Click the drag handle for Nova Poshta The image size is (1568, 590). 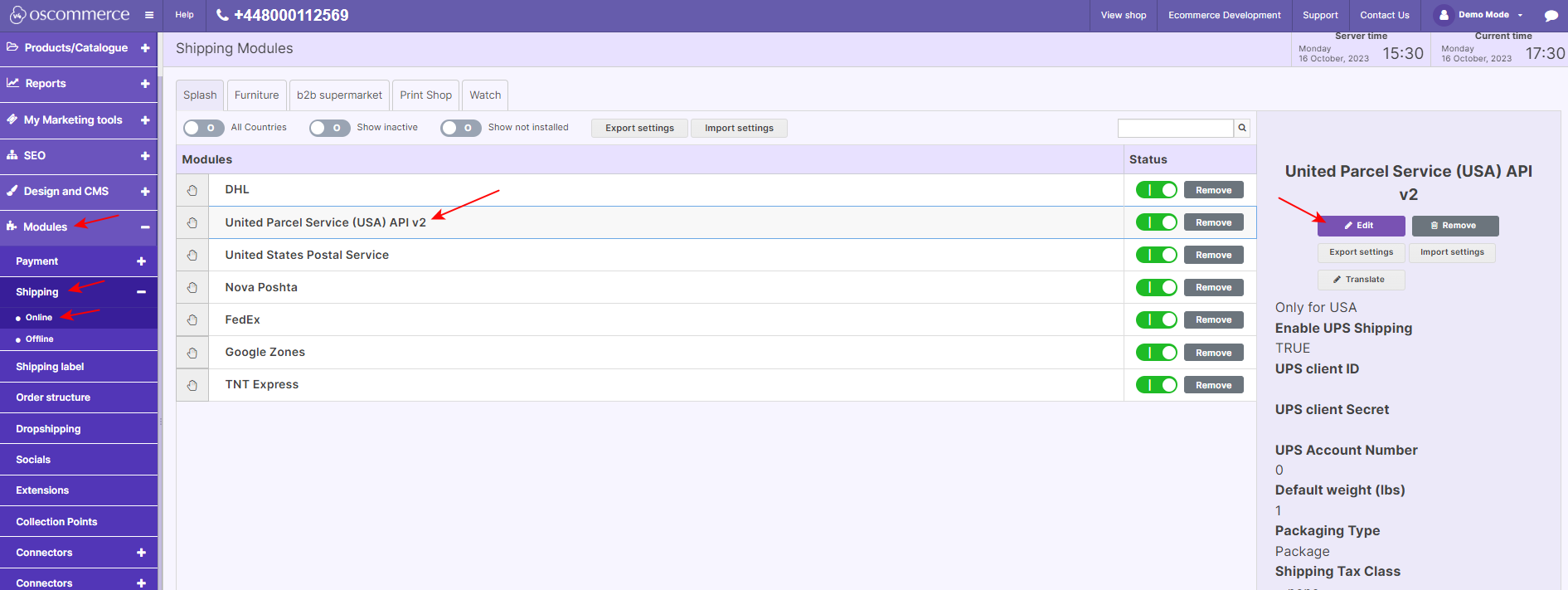coord(192,287)
